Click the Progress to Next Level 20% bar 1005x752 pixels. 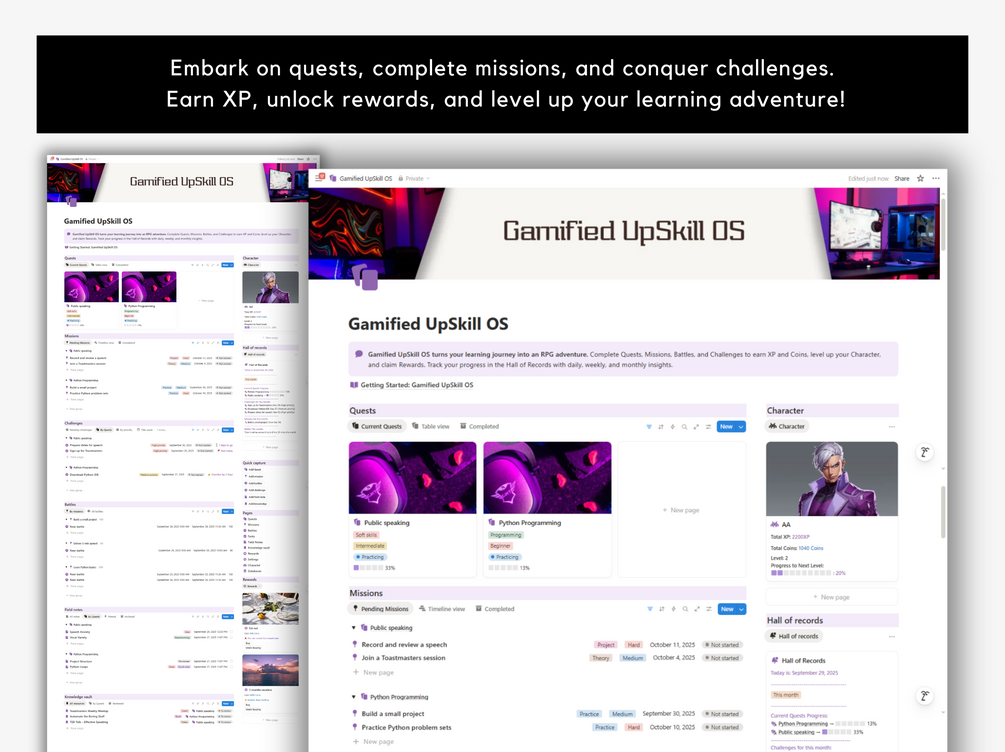click(808, 573)
